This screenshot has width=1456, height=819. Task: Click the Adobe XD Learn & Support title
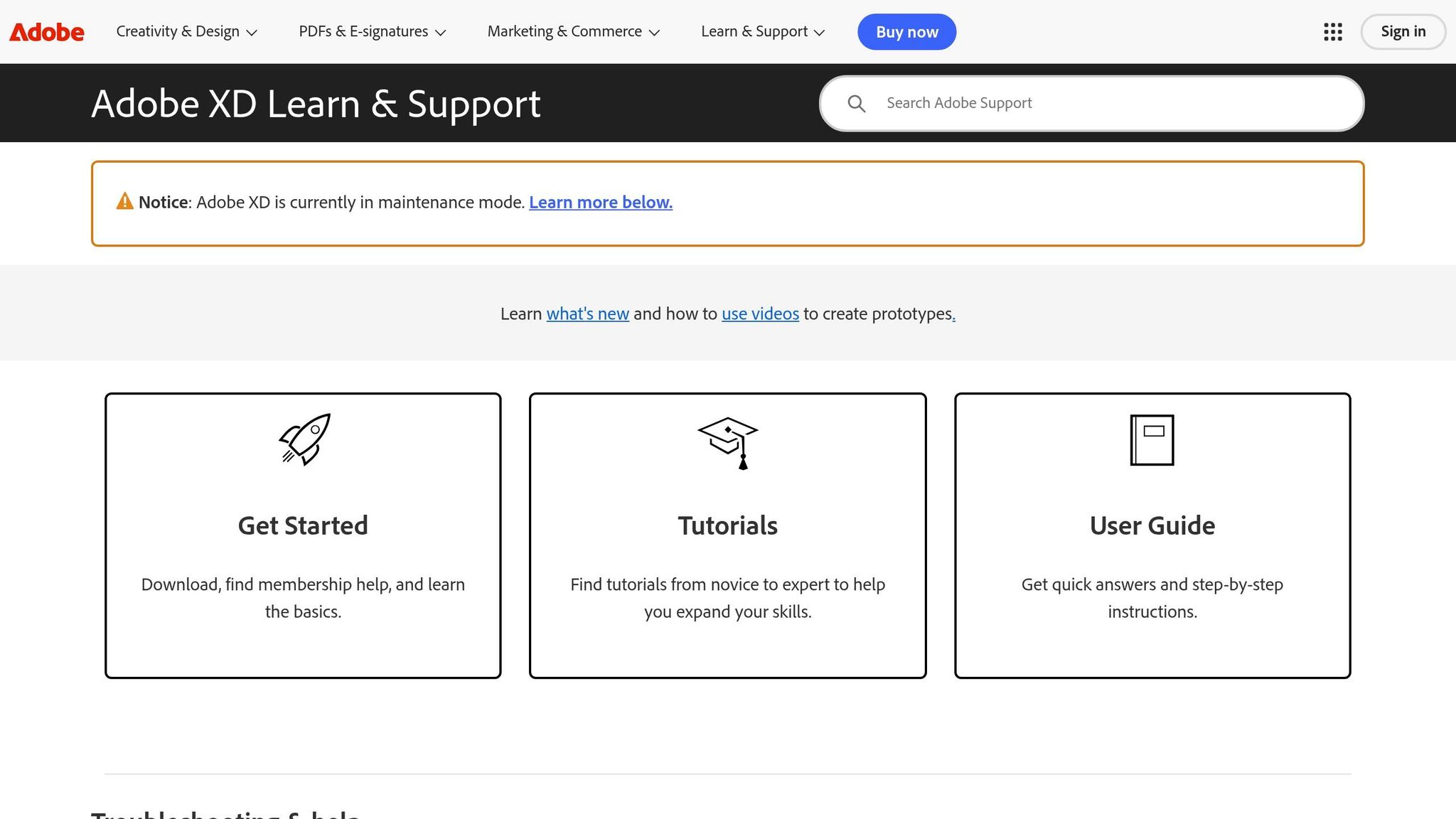[316, 104]
